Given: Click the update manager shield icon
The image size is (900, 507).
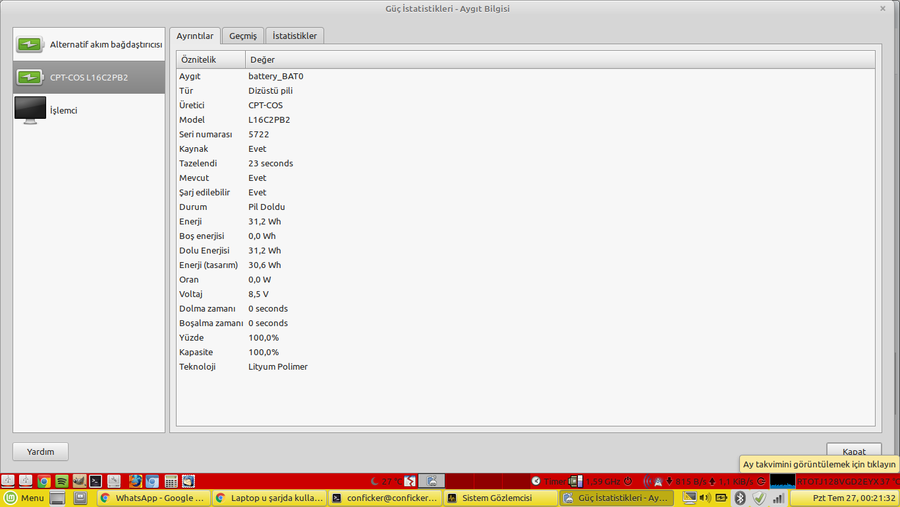Looking at the screenshot, I should pos(759,498).
